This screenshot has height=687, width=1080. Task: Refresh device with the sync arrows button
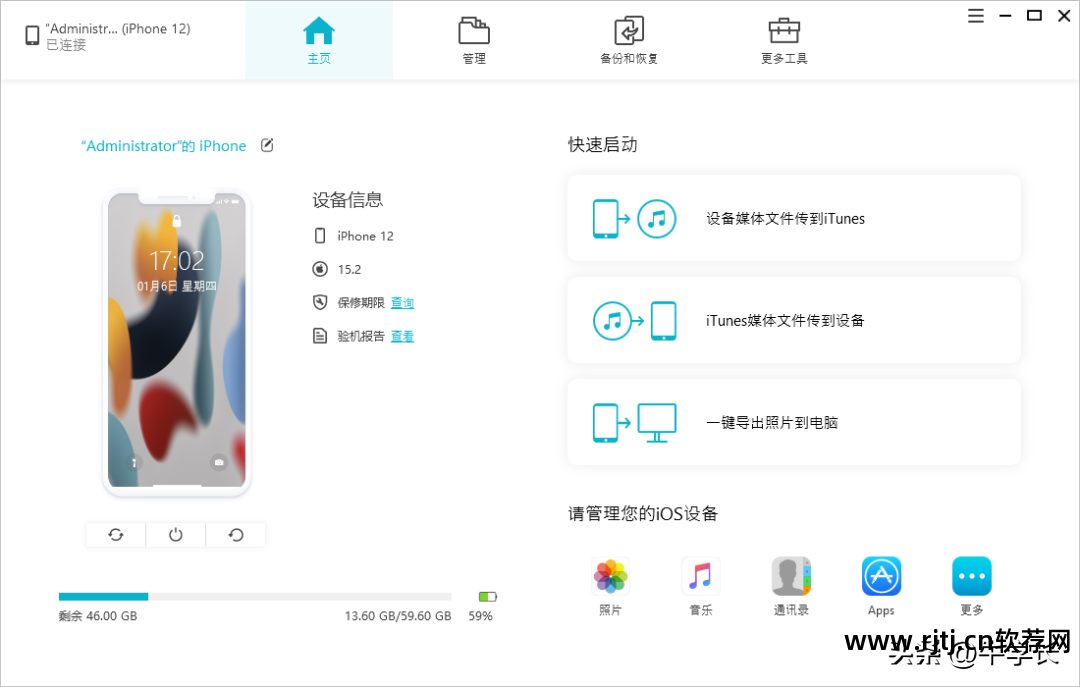pos(116,535)
